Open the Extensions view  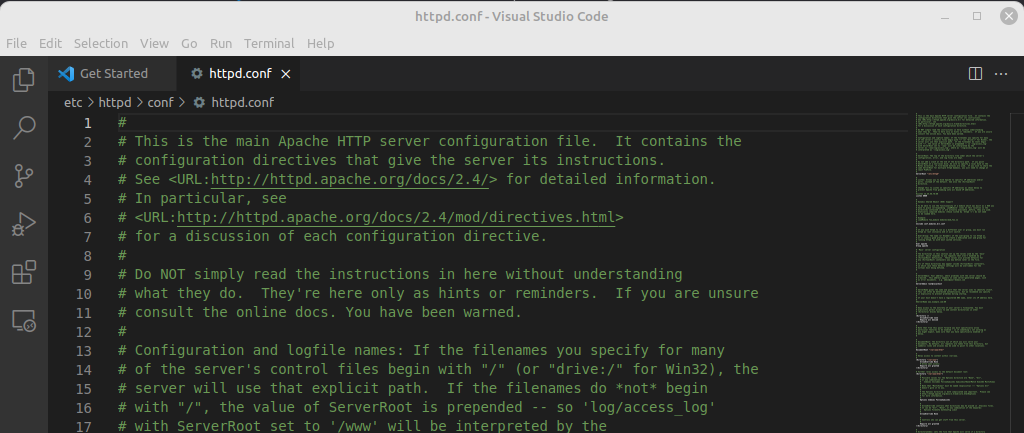24,273
